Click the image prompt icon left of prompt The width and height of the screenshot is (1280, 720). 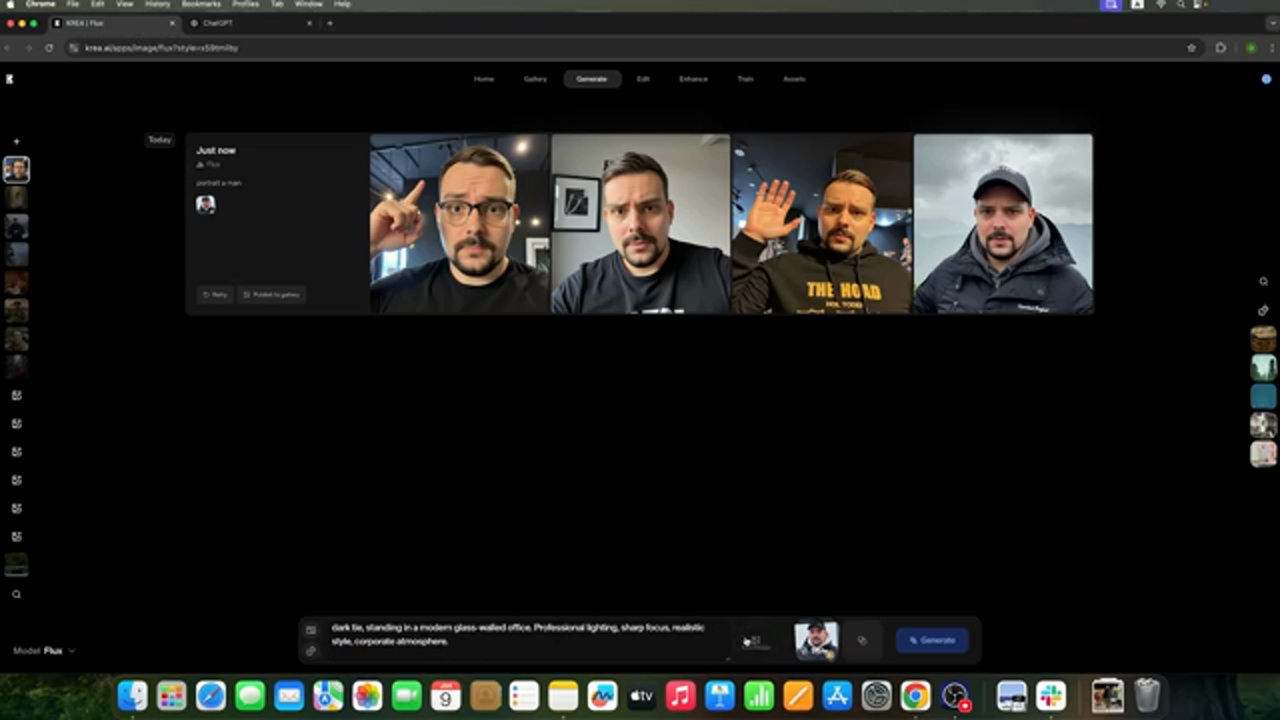coord(311,630)
